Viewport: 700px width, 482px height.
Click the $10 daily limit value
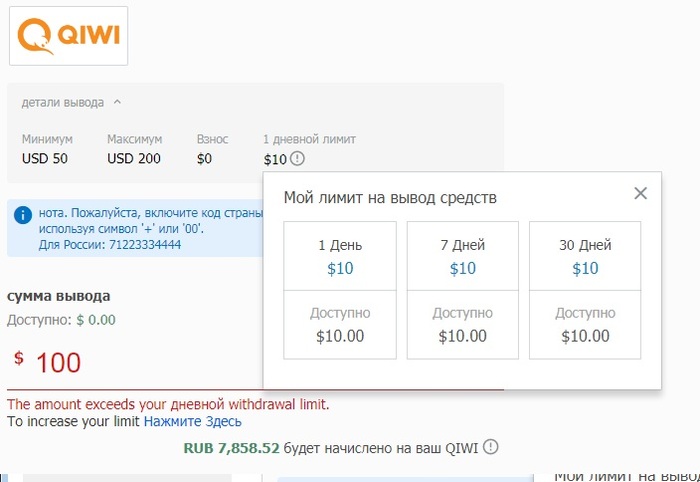tap(275, 159)
